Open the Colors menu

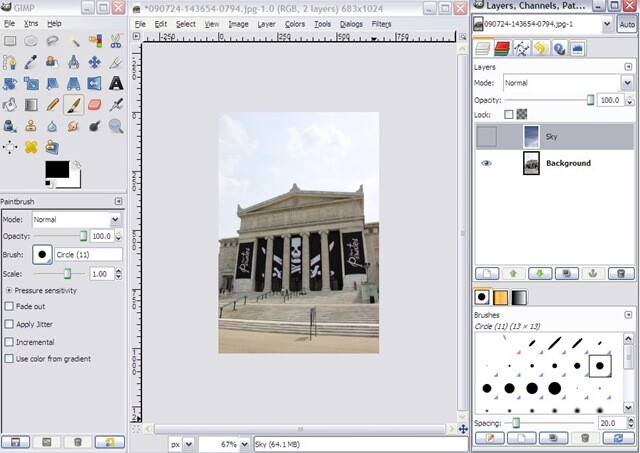point(295,24)
